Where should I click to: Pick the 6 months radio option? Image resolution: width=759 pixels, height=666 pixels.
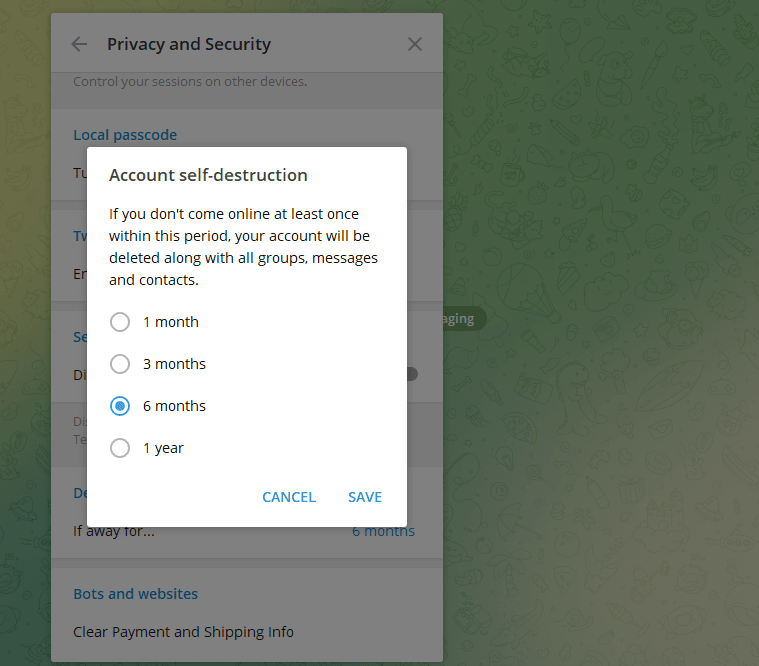point(120,406)
